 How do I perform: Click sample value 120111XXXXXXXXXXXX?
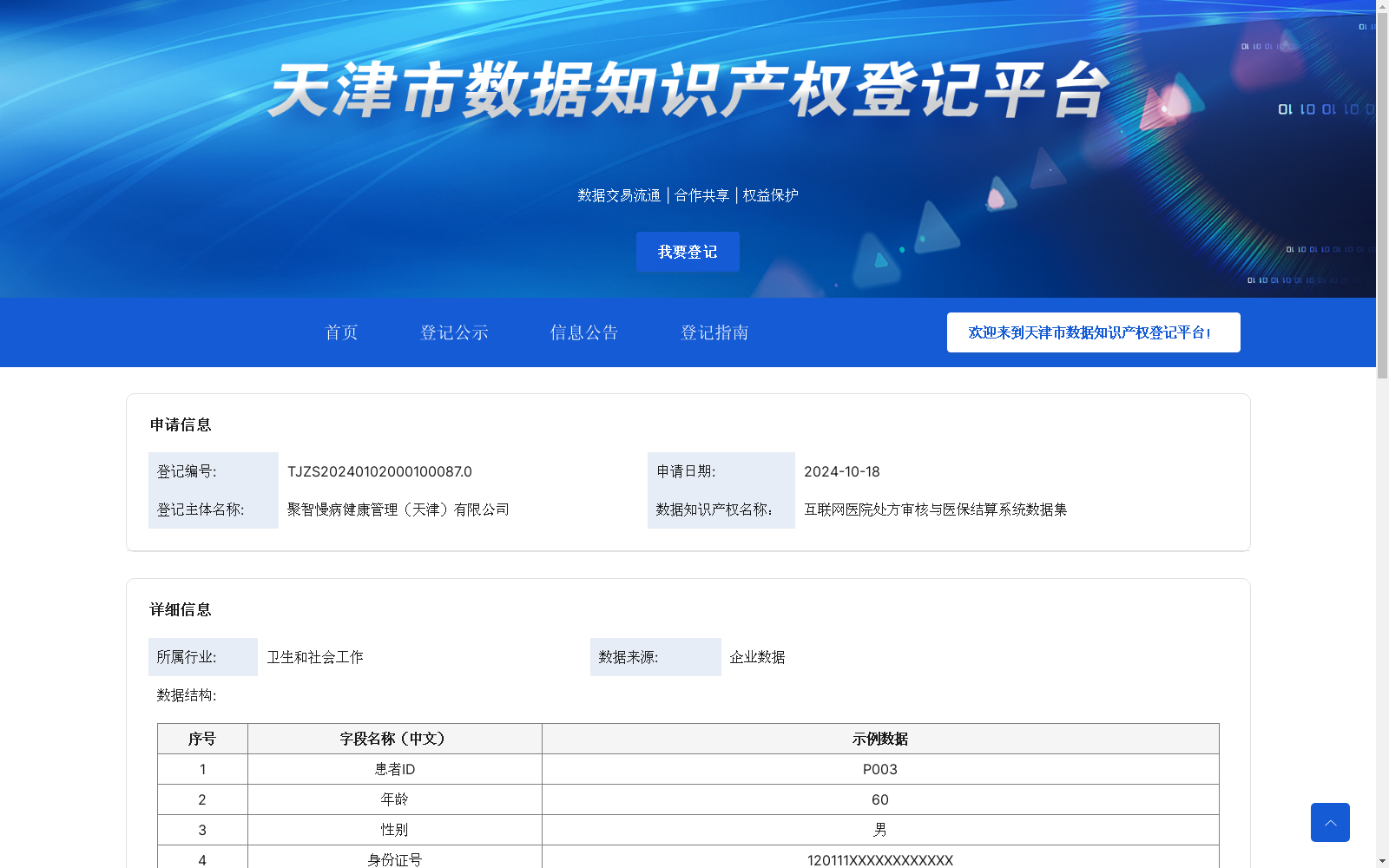click(x=880, y=858)
